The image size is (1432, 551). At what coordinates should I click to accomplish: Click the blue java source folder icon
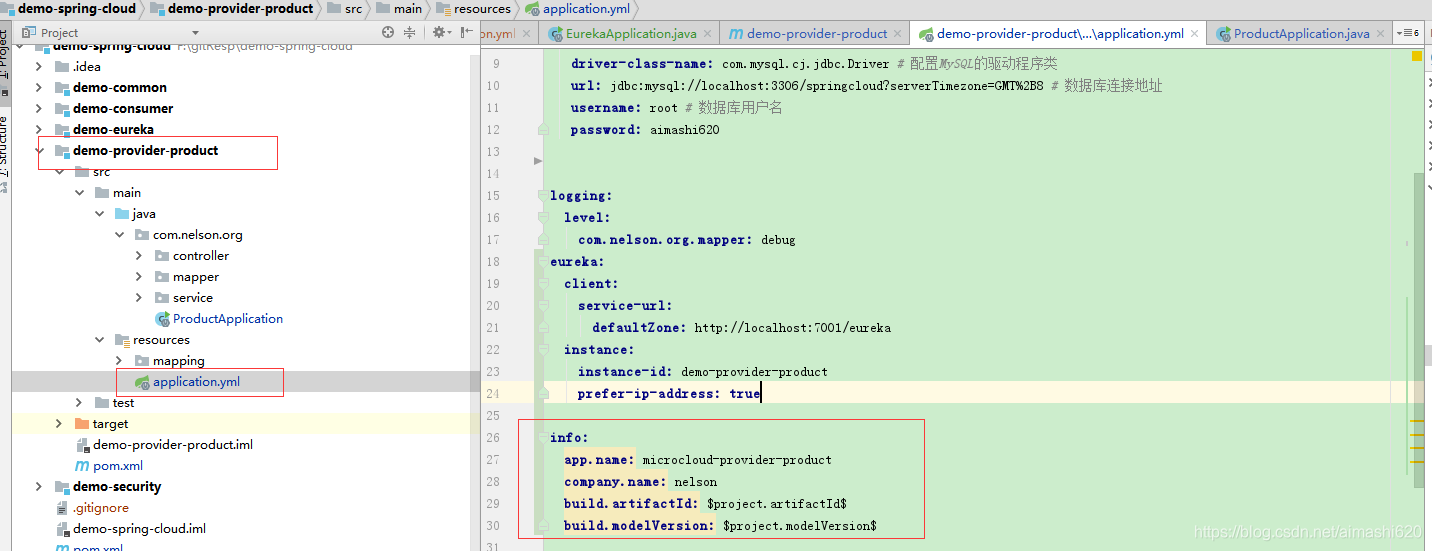122,214
